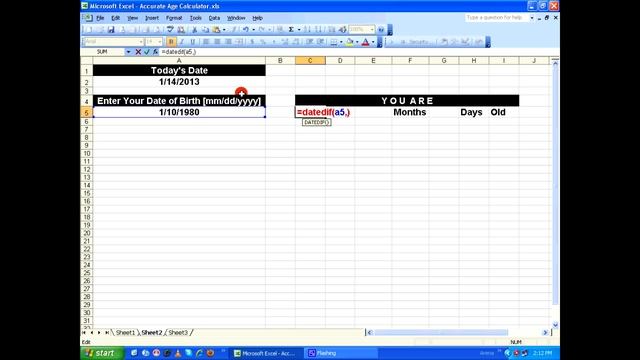Image resolution: width=640 pixels, height=360 pixels.
Task: Open the Research tool
Action: [181, 30]
